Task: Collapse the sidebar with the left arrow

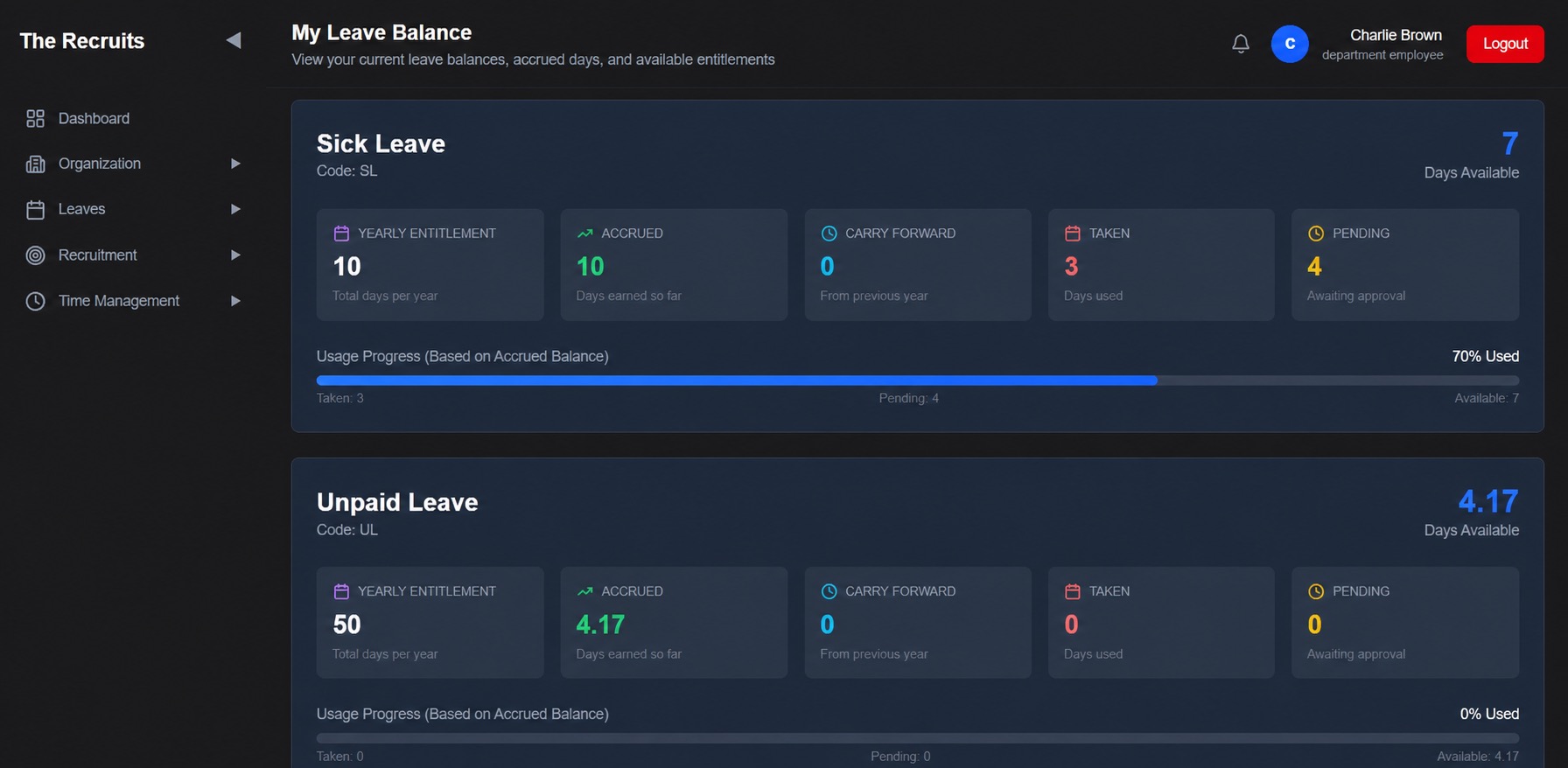Action: [x=233, y=40]
